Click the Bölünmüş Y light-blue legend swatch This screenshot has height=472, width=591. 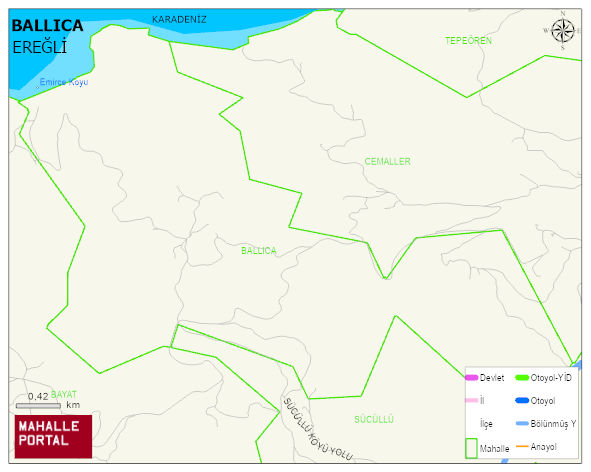click(x=522, y=423)
